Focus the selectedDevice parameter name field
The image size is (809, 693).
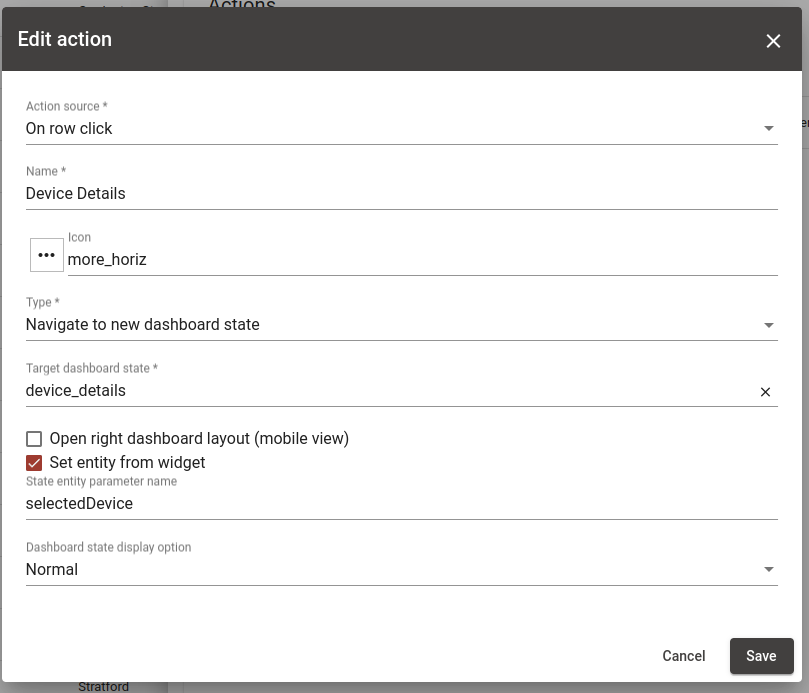tap(400, 503)
